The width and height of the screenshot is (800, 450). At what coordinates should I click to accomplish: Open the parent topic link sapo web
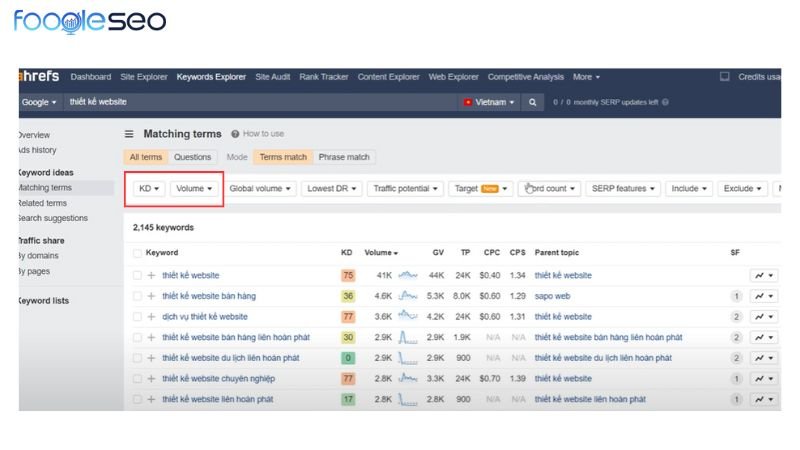553,296
